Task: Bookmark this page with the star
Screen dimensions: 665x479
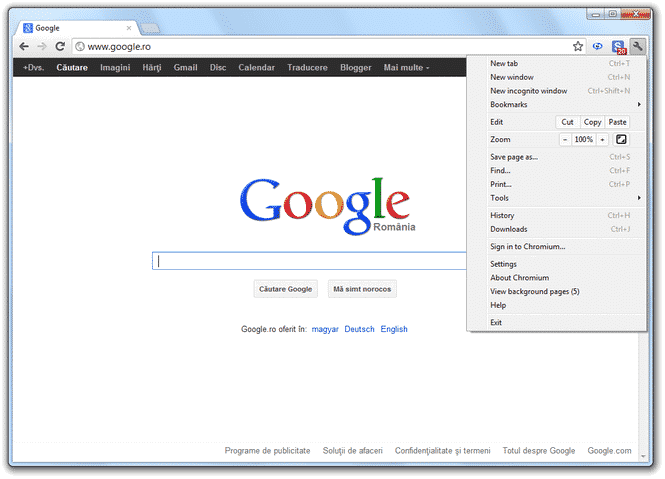Action: [578, 46]
